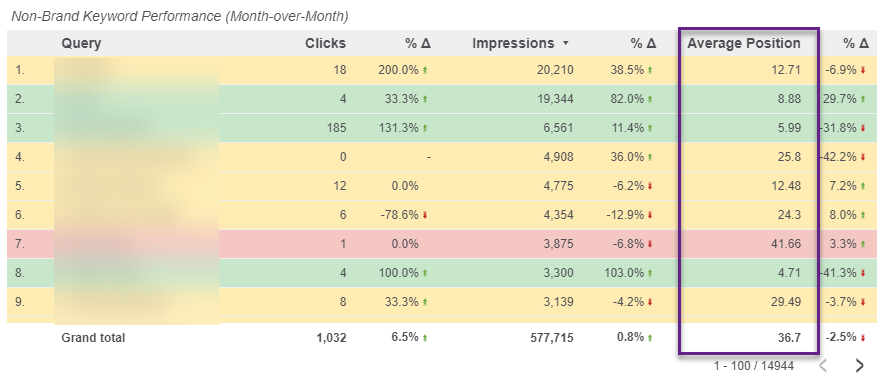Click the Grand total label
886x383 pixels.
click(x=93, y=338)
